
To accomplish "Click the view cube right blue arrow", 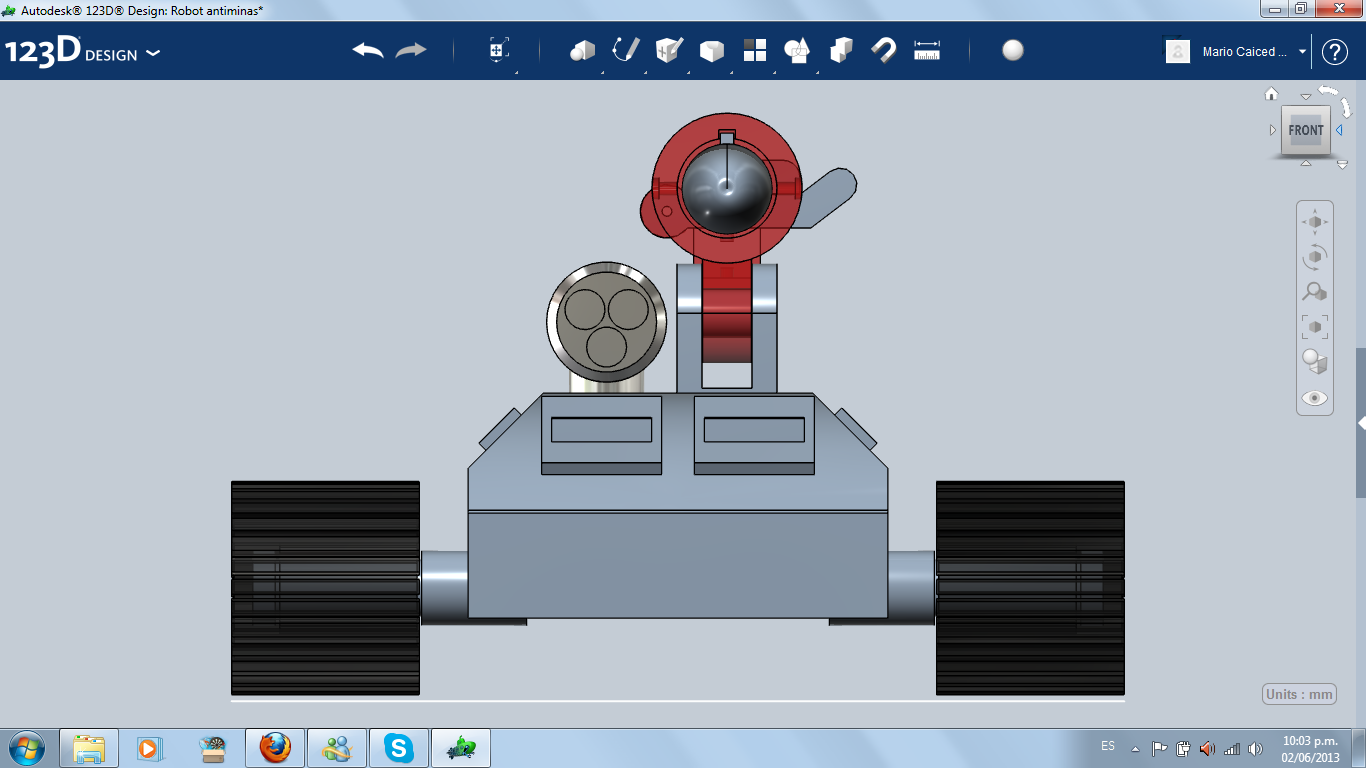I will pyautogui.click(x=1339, y=131).
